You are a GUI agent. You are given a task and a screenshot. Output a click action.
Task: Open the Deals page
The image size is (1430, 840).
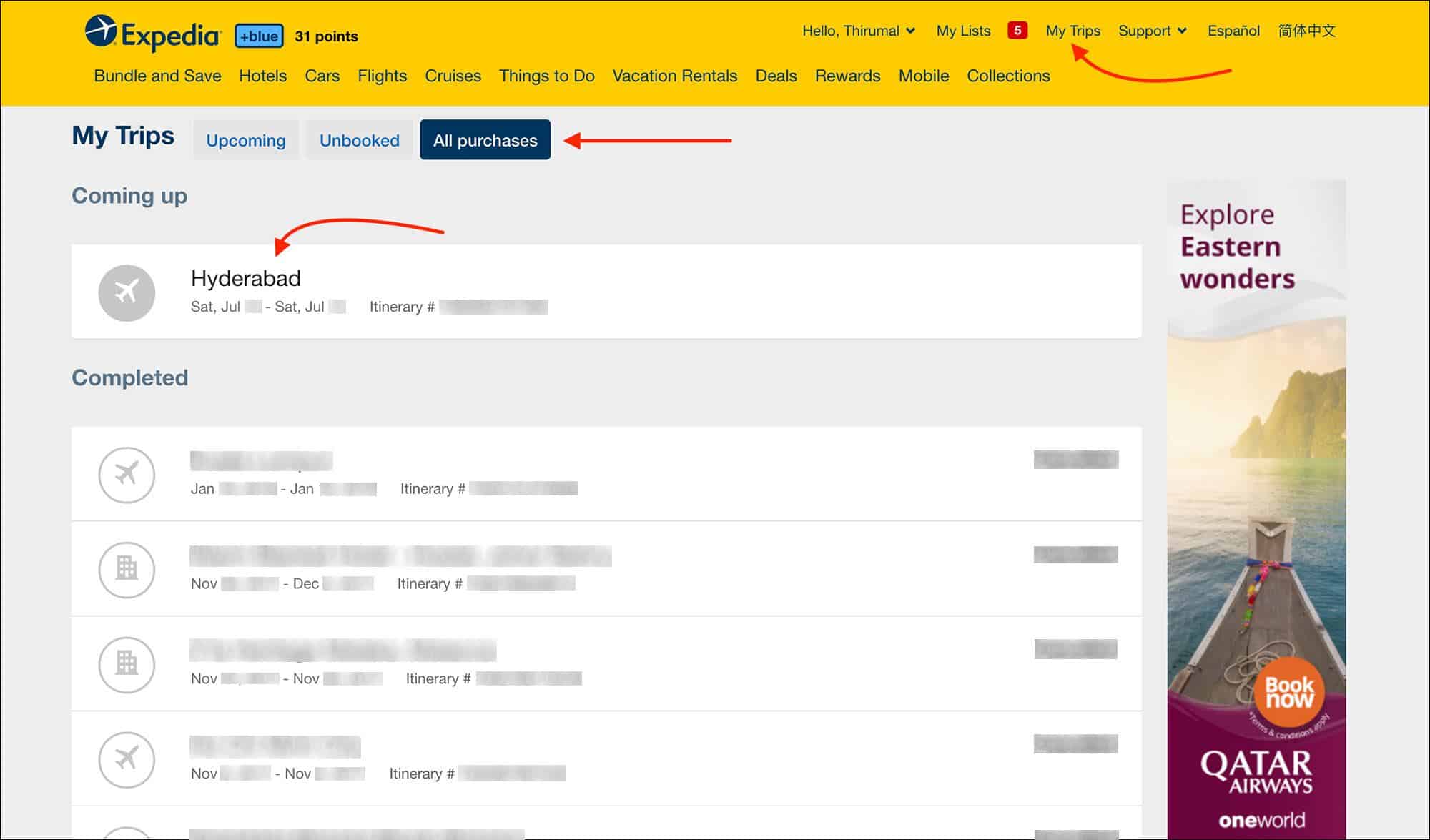[776, 76]
